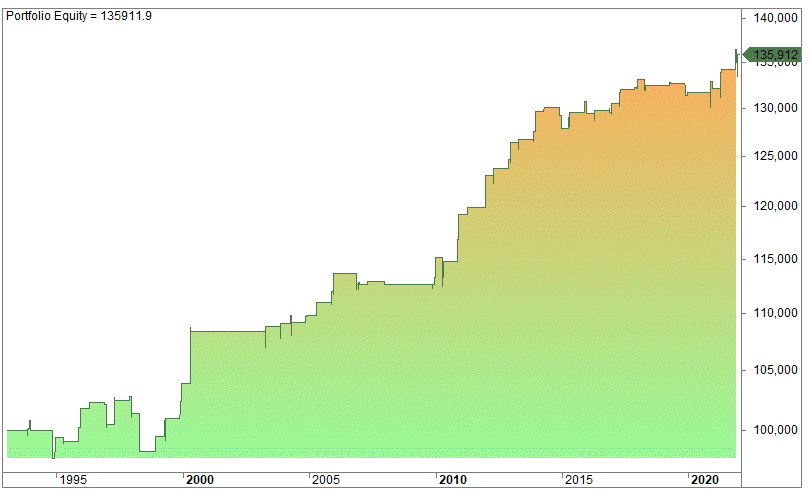Viewport: 811px width, 498px height.
Task: Select the 1995 date axis label
Action: pos(73,480)
